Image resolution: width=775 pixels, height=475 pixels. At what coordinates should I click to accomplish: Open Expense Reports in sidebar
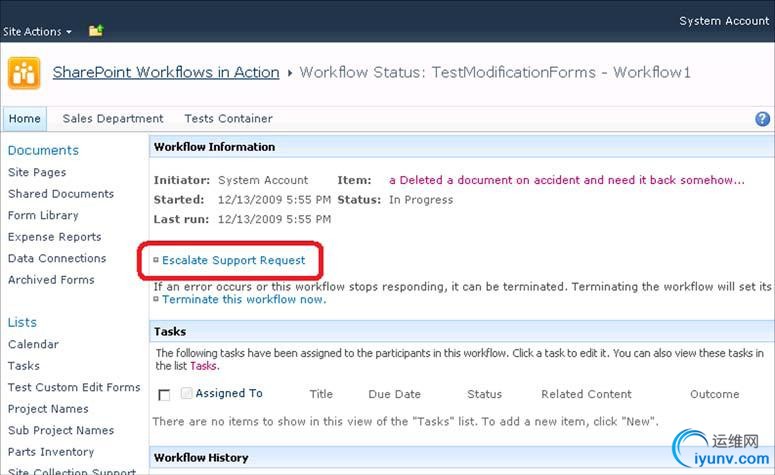(54, 237)
